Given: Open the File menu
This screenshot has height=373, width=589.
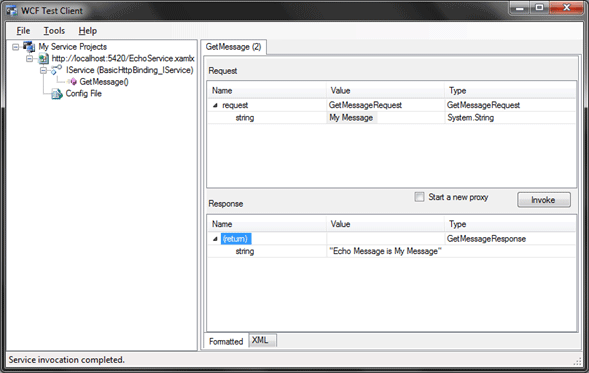Looking at the screenshot, I should tap(23, 31).
